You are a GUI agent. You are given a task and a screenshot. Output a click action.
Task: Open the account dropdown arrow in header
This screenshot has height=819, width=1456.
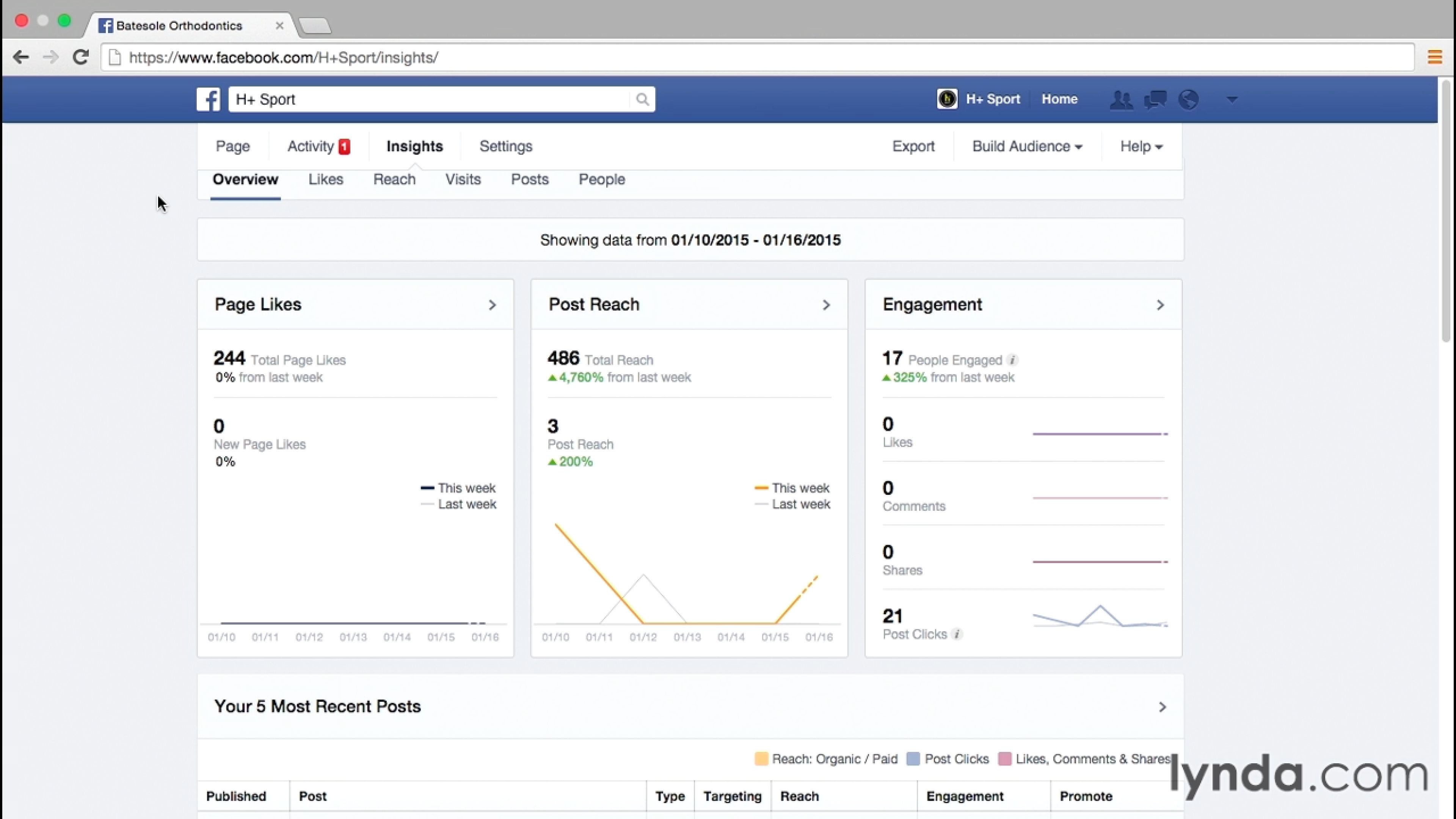click(x=1232, y=99)
